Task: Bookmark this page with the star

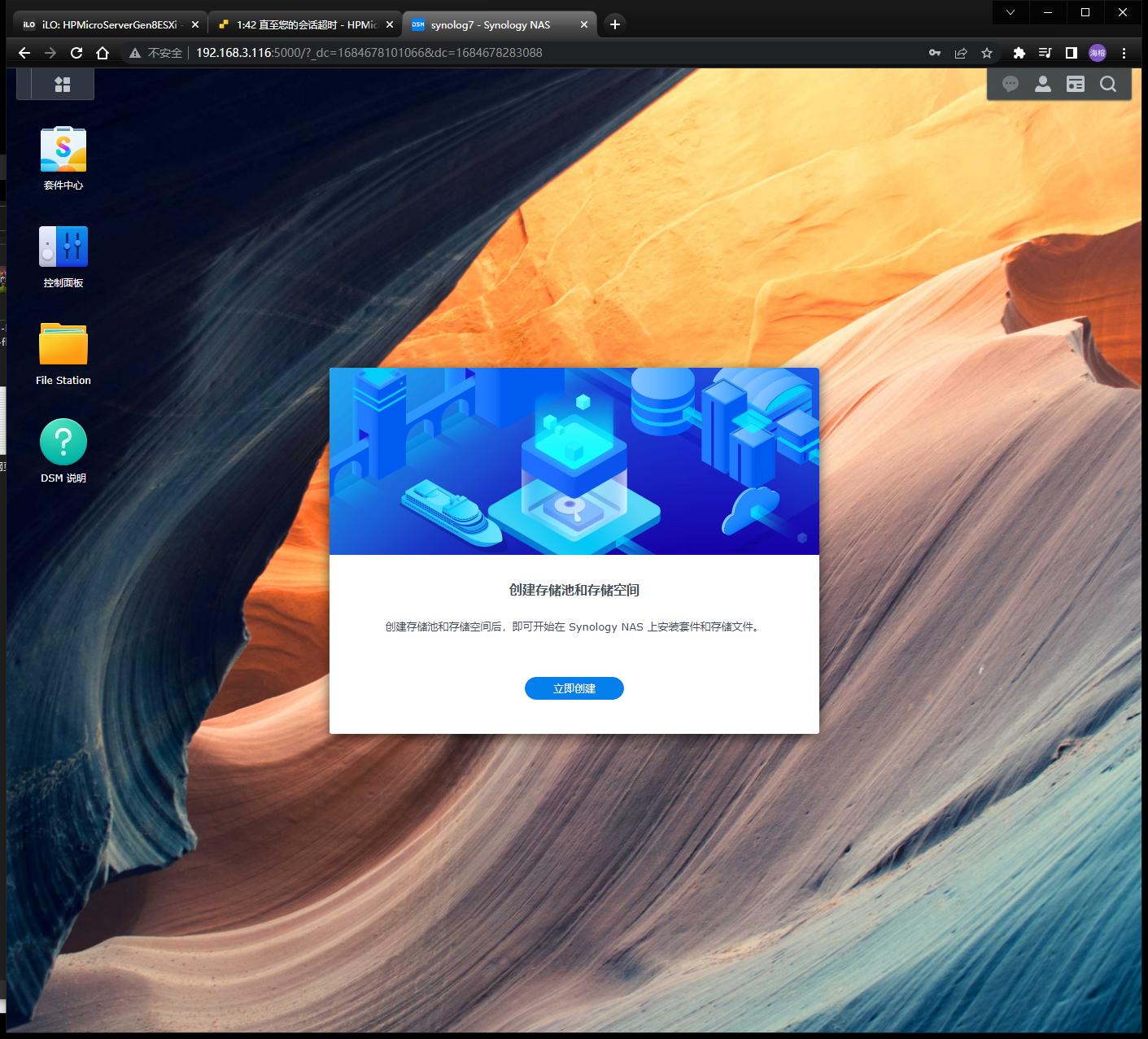Action: tap(987, 53)
